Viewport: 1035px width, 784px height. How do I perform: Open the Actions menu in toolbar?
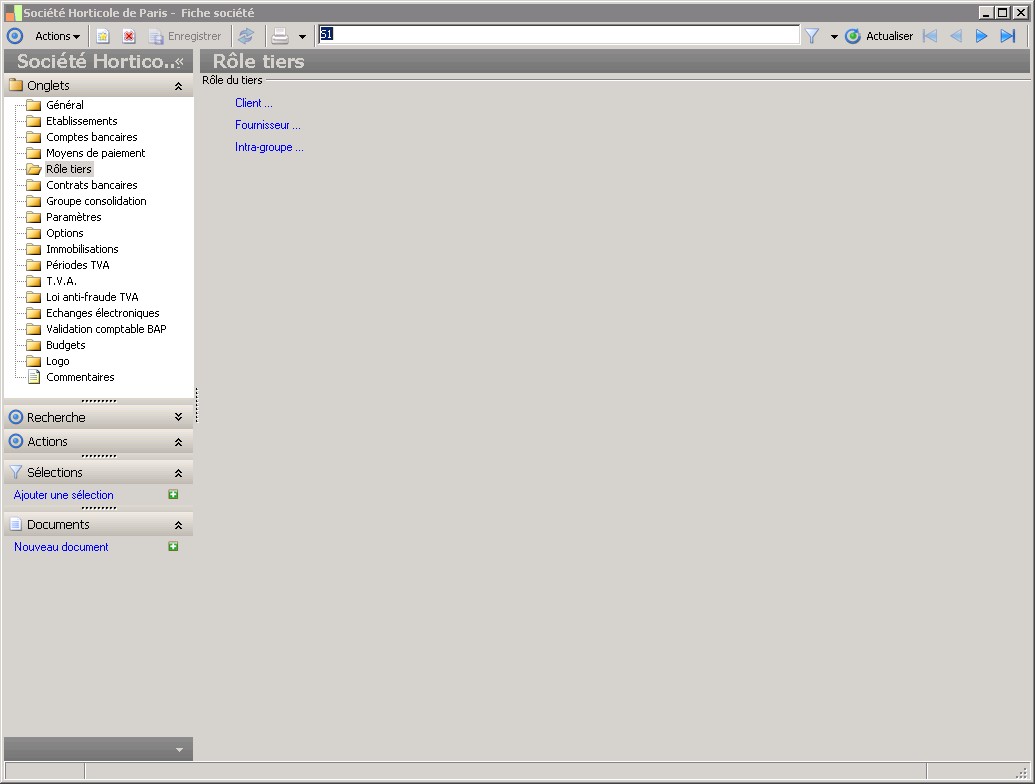pos(57,36)
